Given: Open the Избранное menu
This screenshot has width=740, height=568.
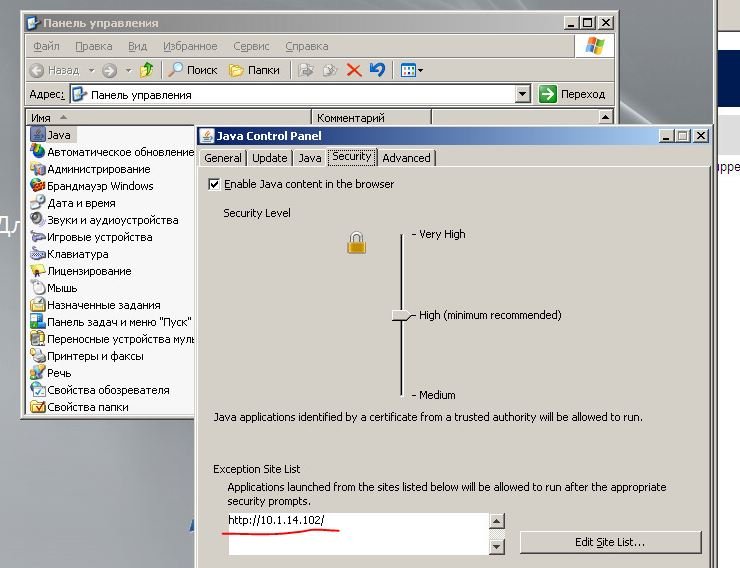Looking at the screenshot, I should pos(190,46).
